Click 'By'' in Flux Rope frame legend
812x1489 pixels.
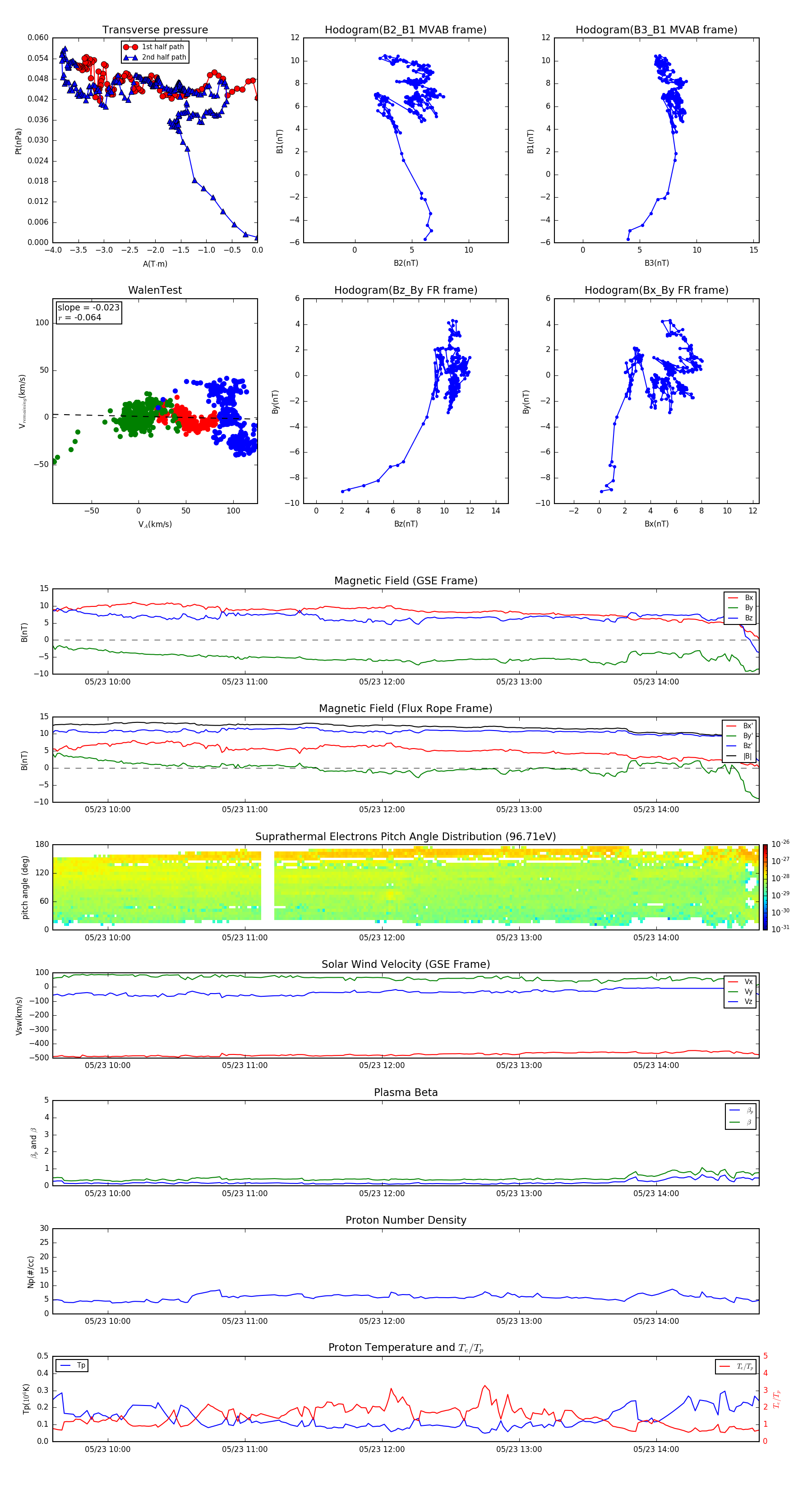click(748, 736)
